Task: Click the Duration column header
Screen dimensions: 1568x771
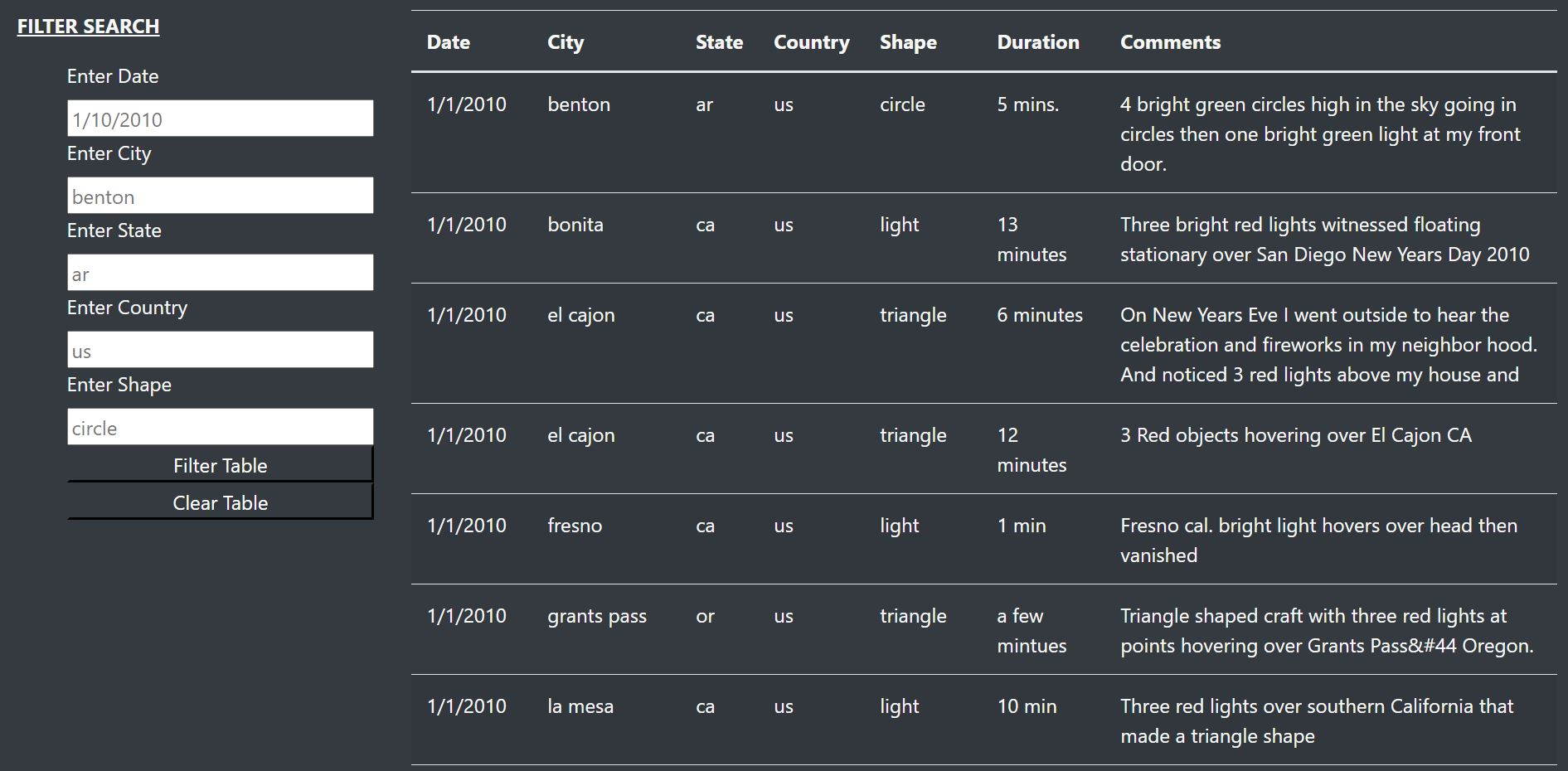Action: 1038,42
